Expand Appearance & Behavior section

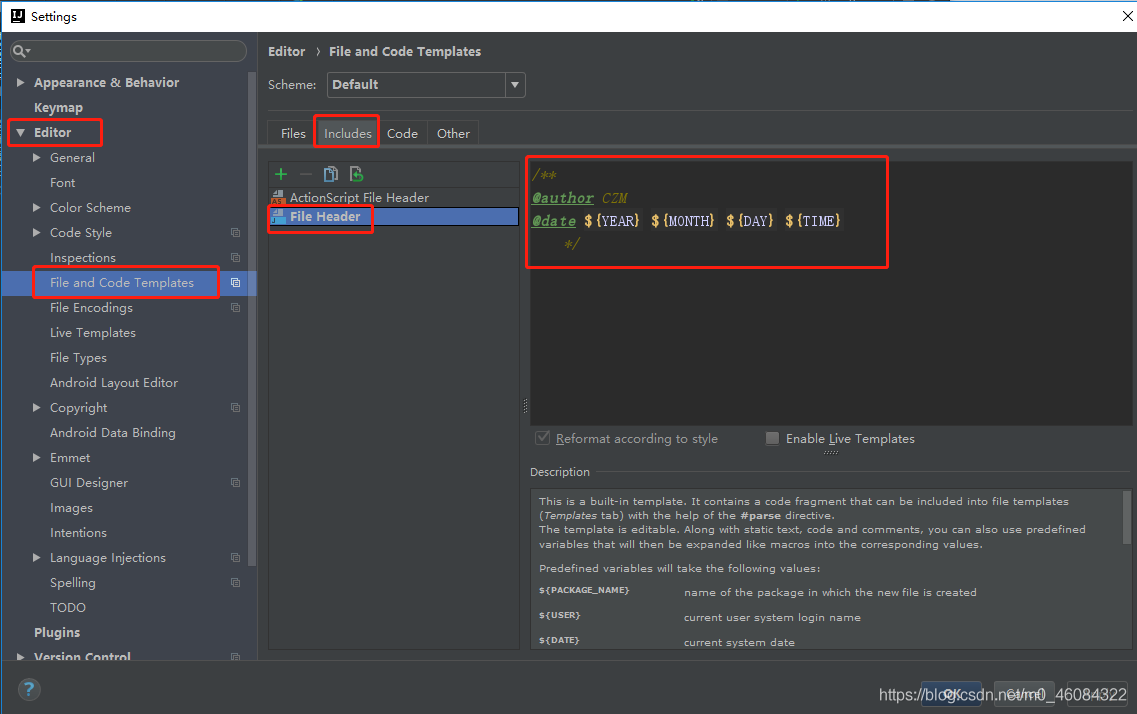[21, 83]
